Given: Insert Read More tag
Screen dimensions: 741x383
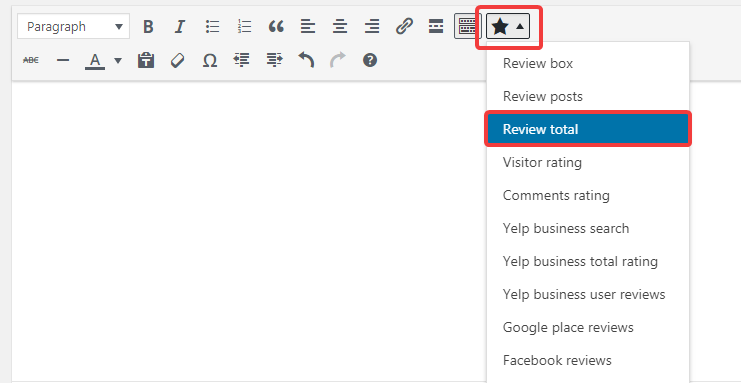Looking at the screenshot, I should point(436,26).
